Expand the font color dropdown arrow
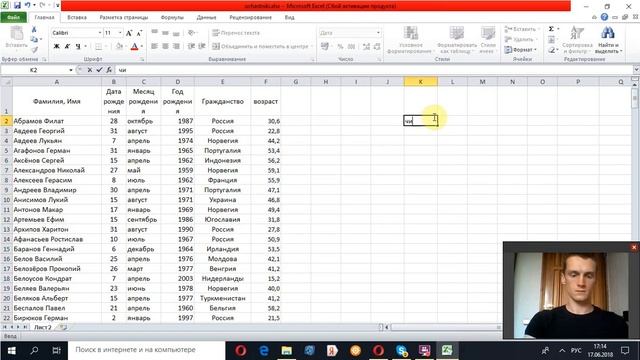This screenshot has width=640, height=360. (x=142, y=47)
